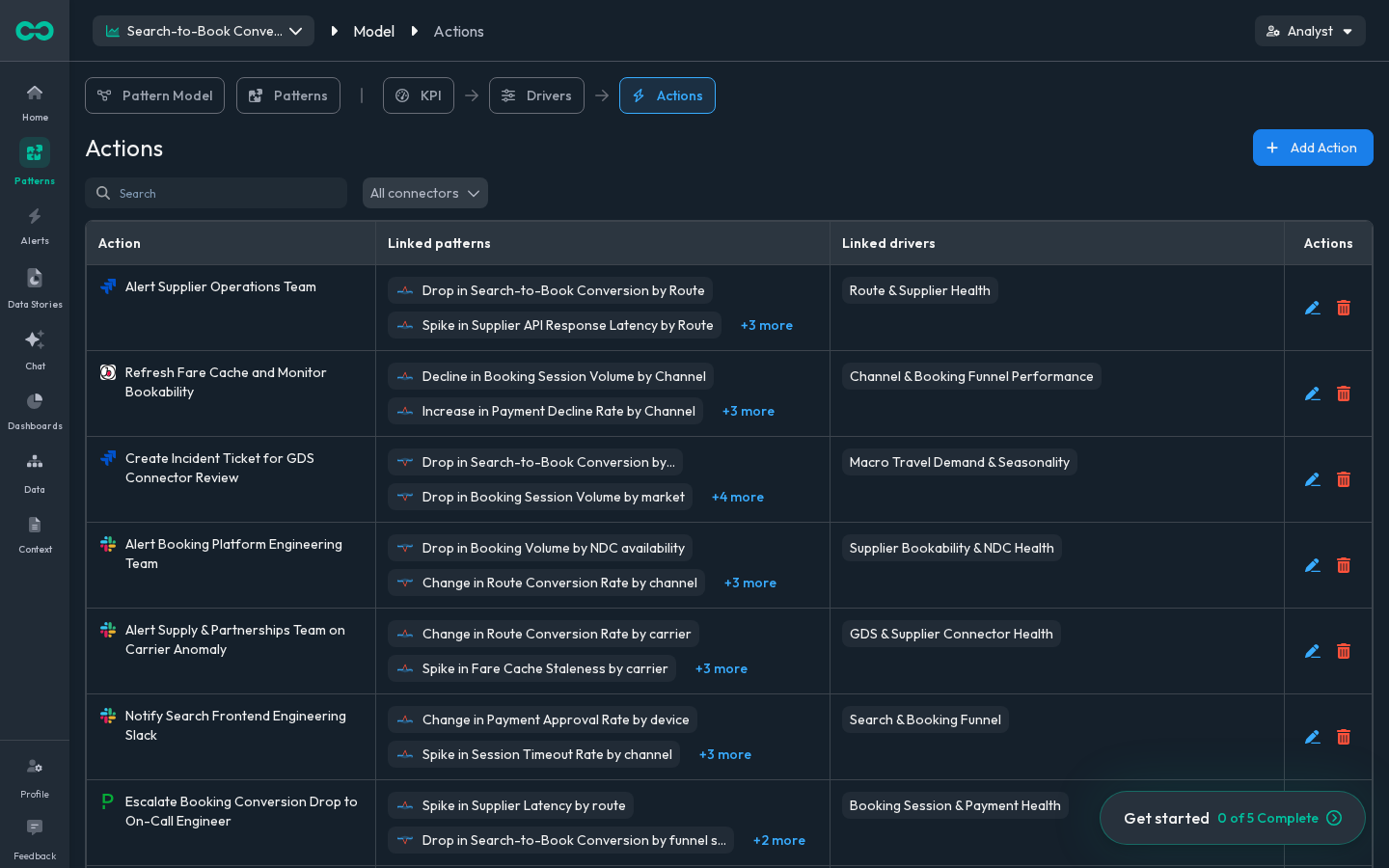This screenshot has width=1389, height=868.
Task: Open GDS & Supplier Connector Health driver
Action: pyautogui.click(x=951, y=634)
